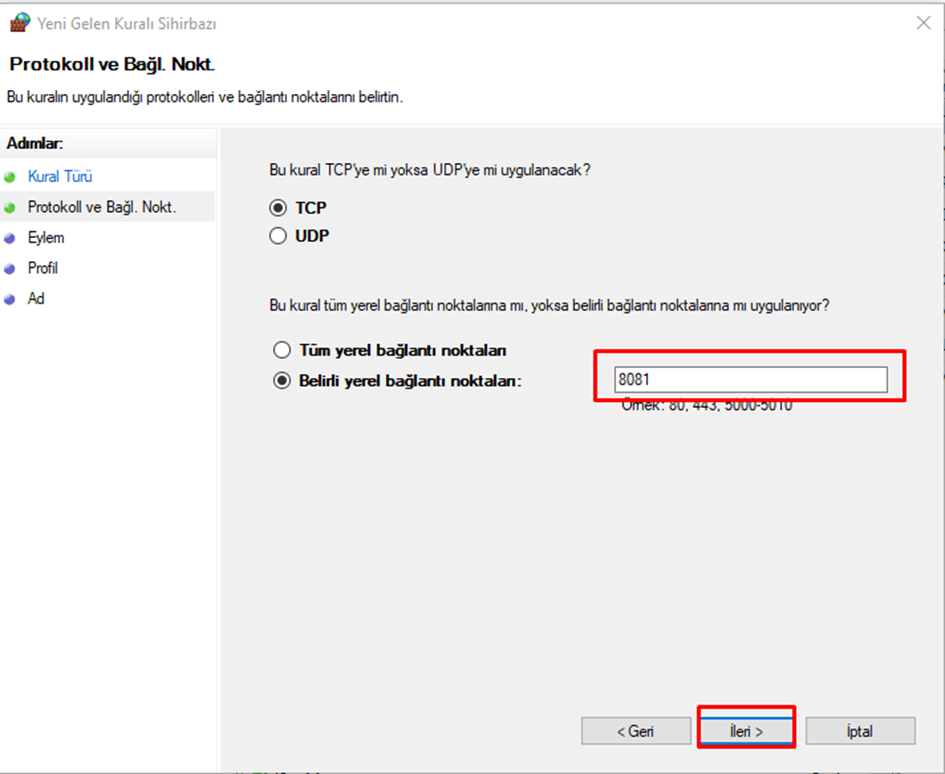945x774 pixels.
Task: Choose Belirli yerel bağlantı noktaları option
Action: pyautogui.click(x=281, y=381)
